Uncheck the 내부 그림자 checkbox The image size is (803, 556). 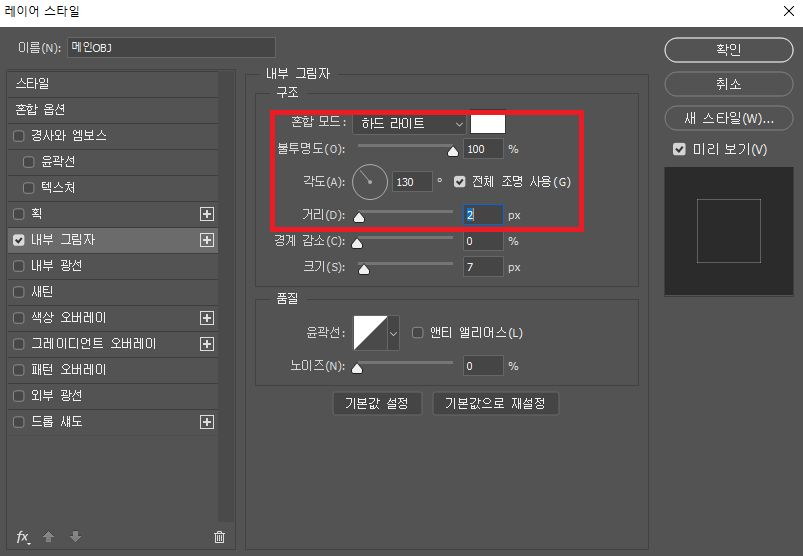coord(19,240)
